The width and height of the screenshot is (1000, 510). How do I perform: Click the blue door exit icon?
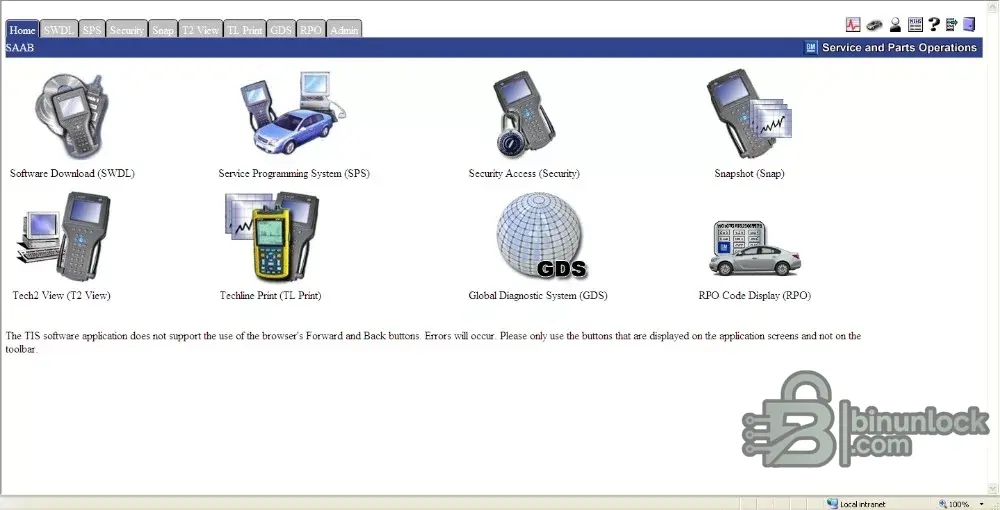tap(969, 25)
